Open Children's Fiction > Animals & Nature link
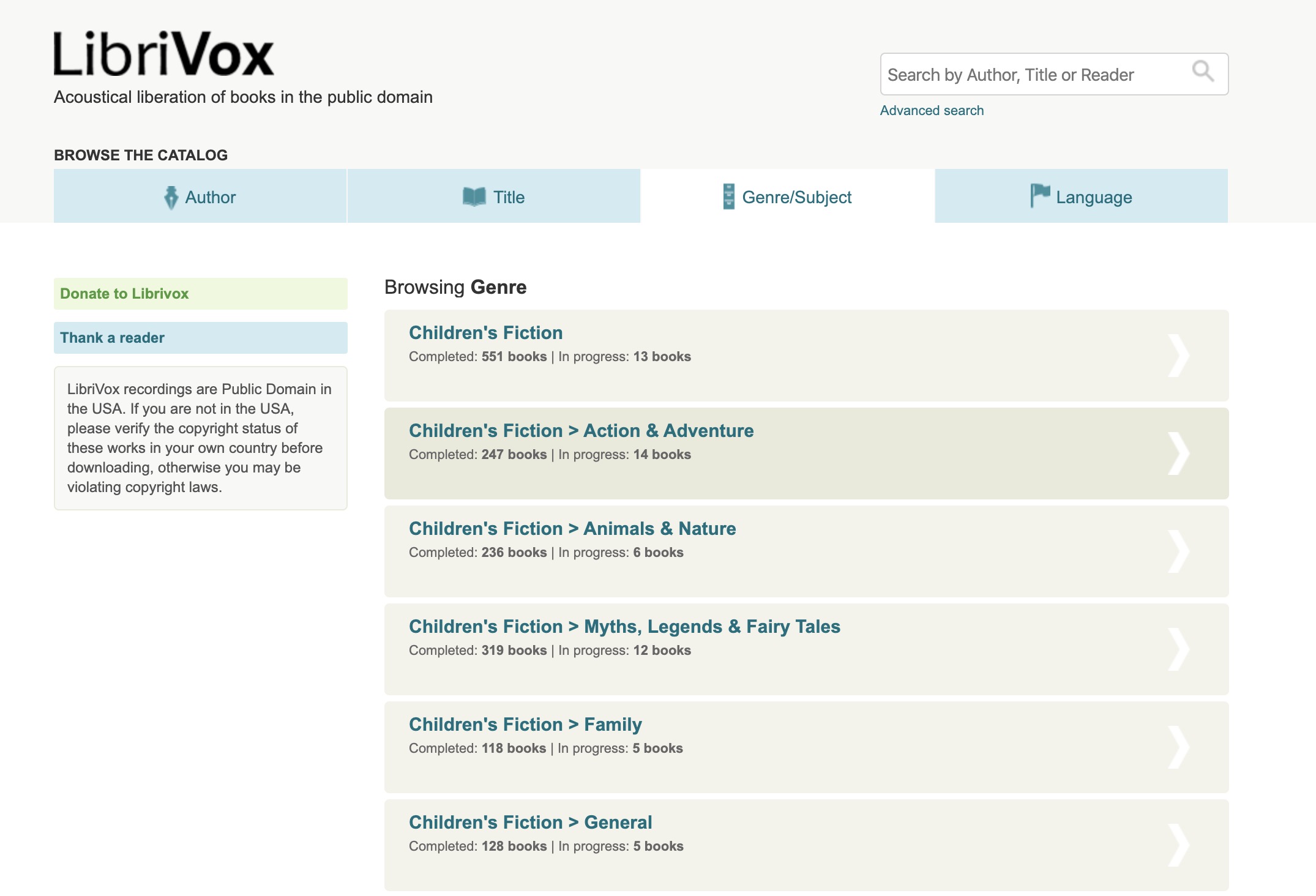The height and width of the screenshot is (896, 1316). (572, 529)
